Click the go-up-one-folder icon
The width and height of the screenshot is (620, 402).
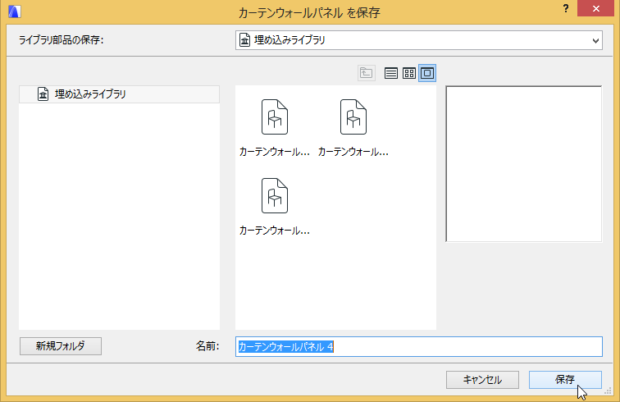[x=366, y=73]
